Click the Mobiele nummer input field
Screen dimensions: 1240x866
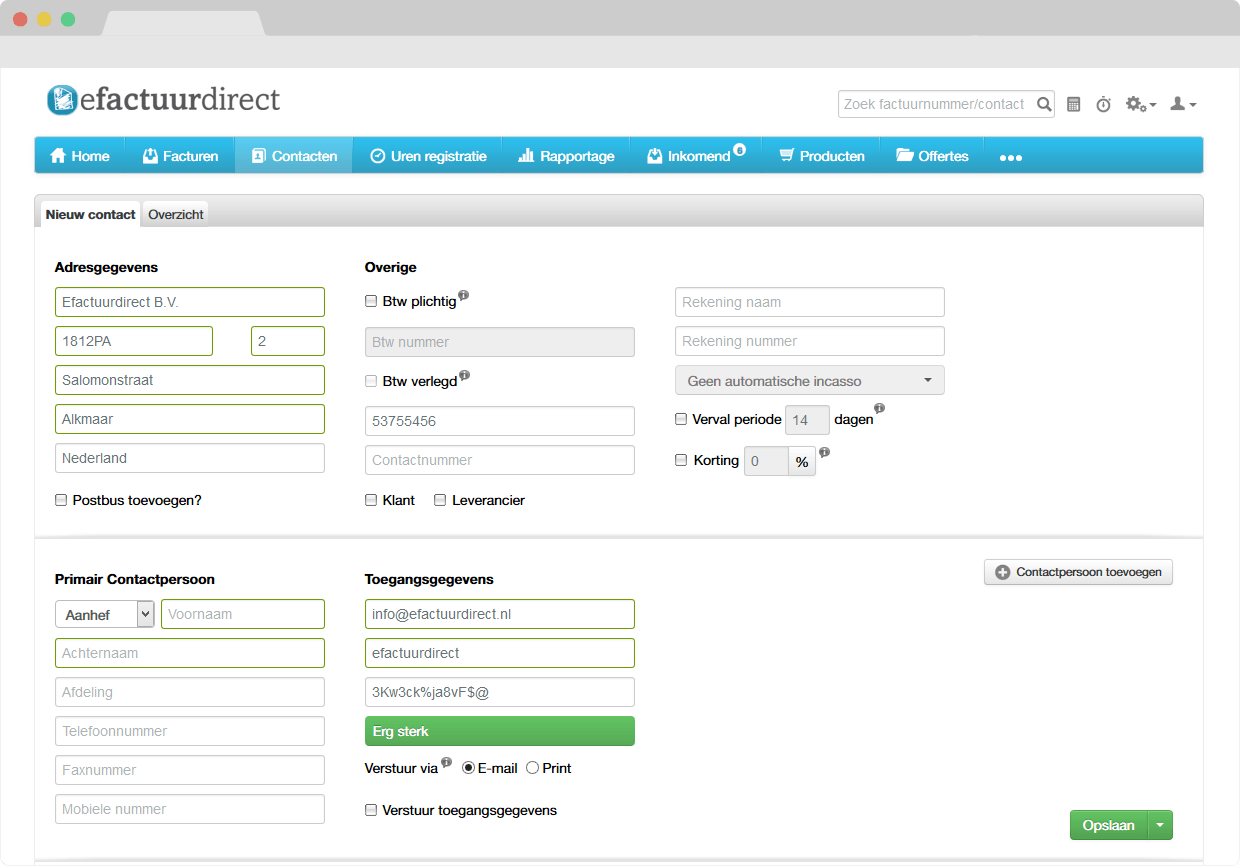190,809
